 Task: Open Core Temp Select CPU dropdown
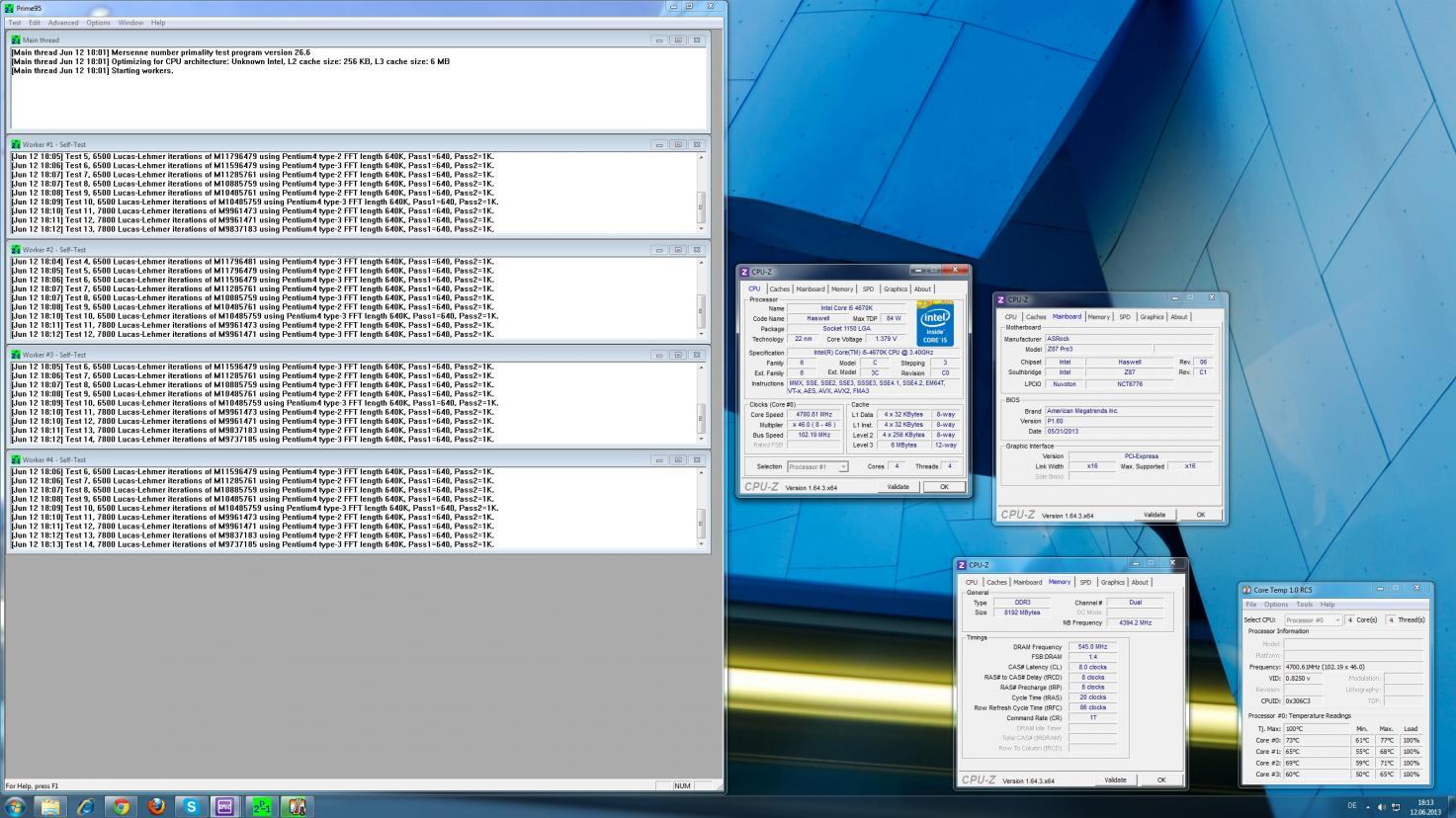point(1313,619)
